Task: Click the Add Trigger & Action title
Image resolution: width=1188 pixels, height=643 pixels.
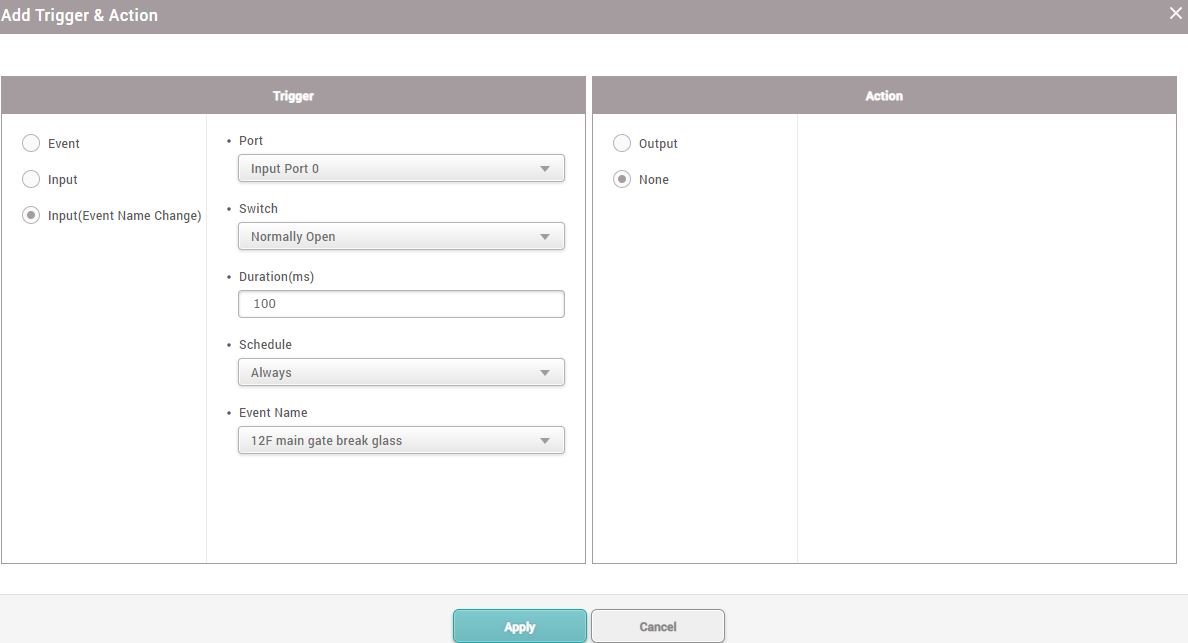Action: click(80, 15)
